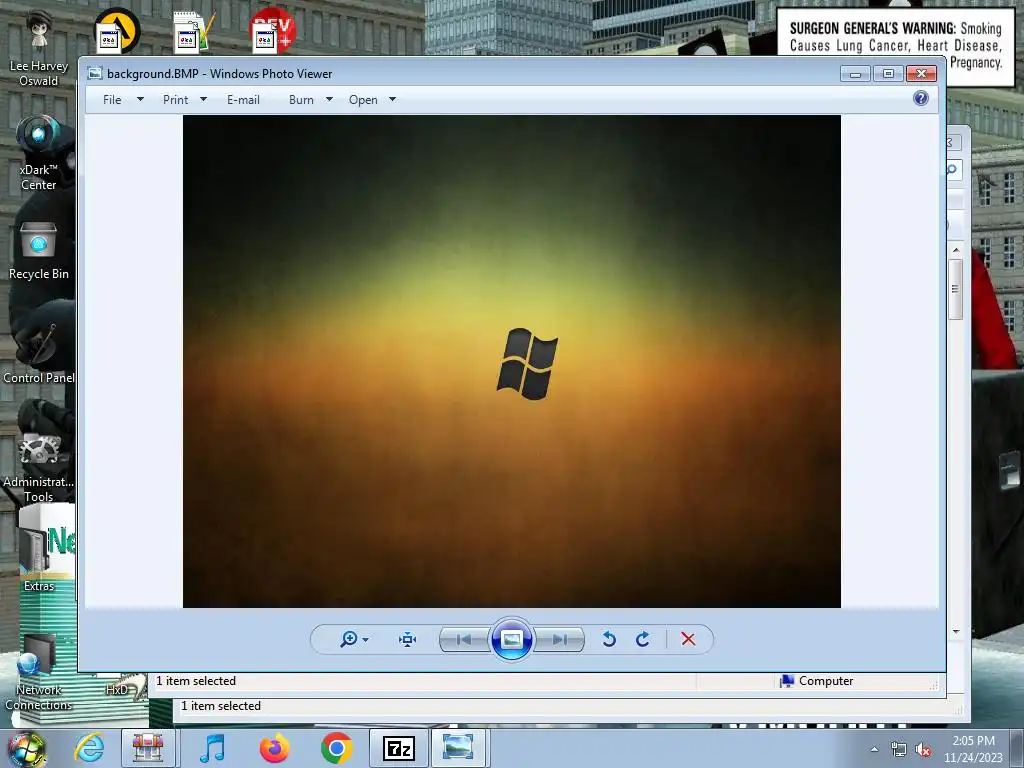The width and height of the screenshot is (1024, 768).
Task: Launch Internet Explorer from taskbar
Action: point(89,748)
